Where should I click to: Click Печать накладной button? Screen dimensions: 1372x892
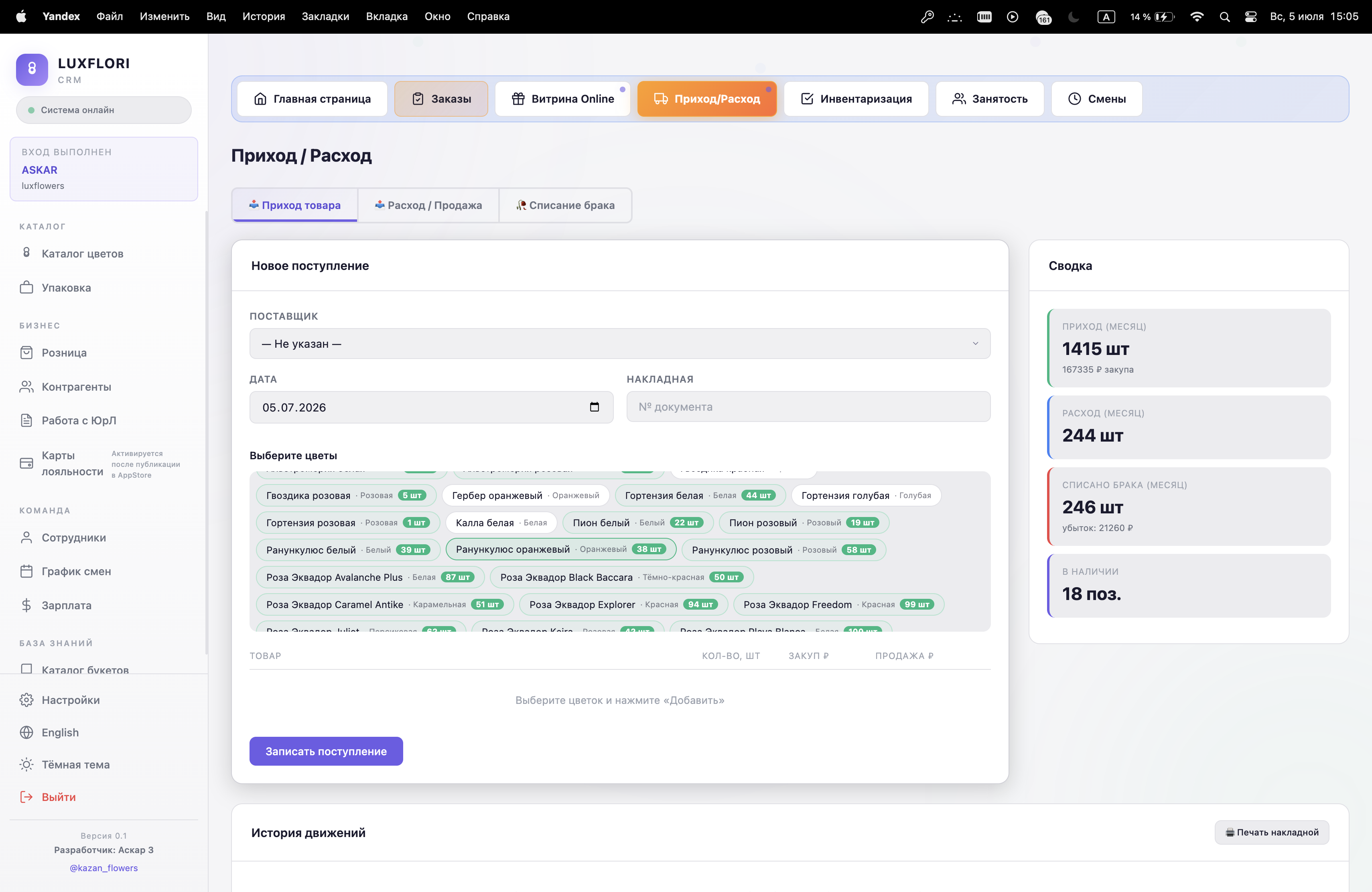click(1272, 832)
